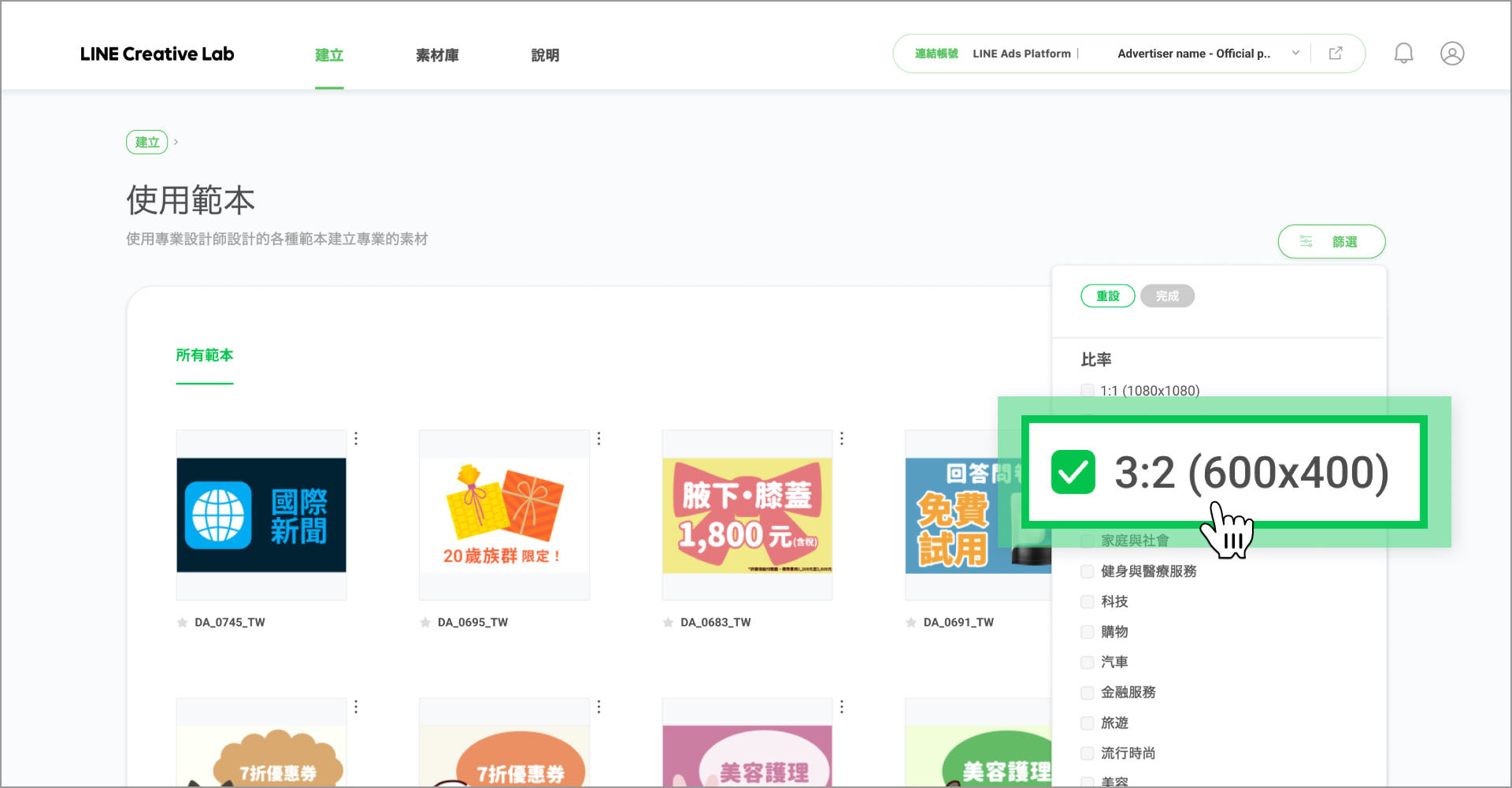
Task: Star the DA_0695_TW template as favorite
Action: [x=425, y=623]
